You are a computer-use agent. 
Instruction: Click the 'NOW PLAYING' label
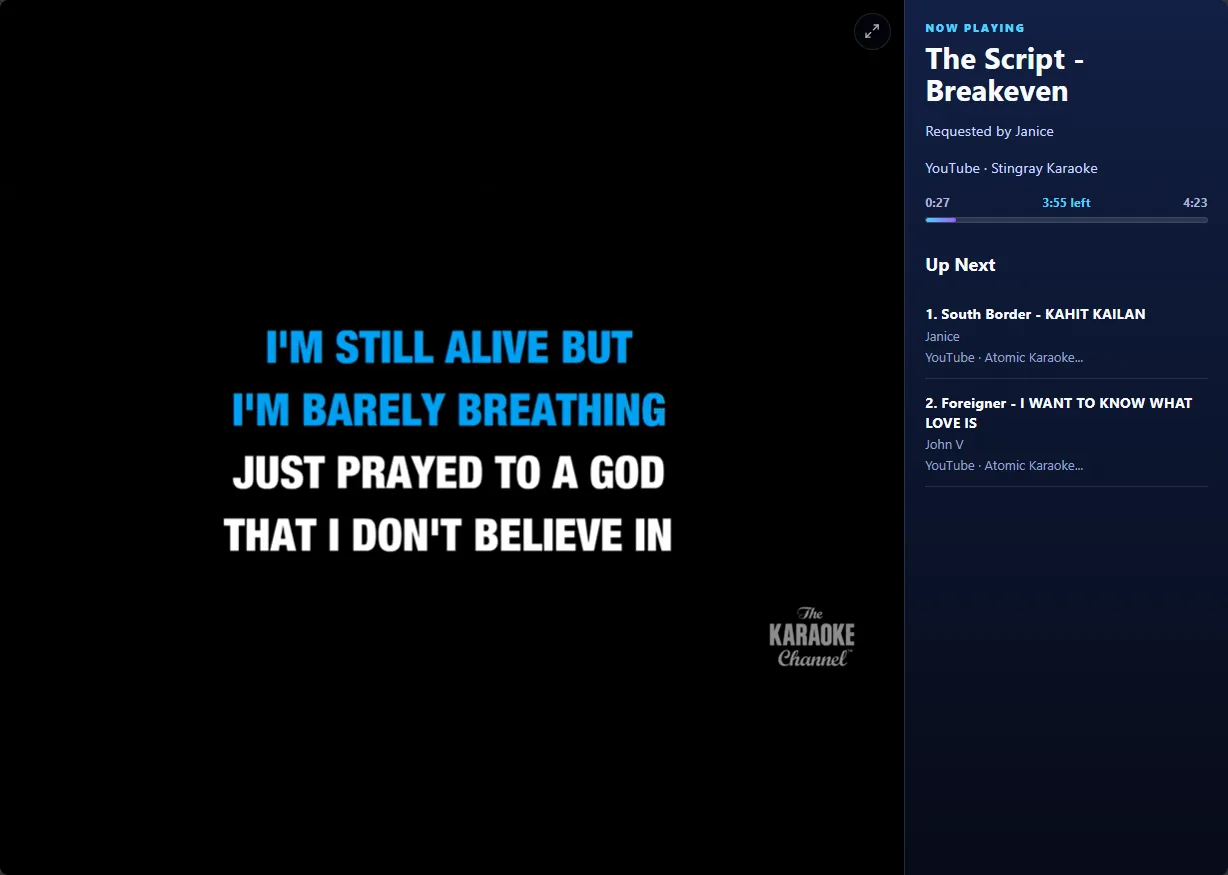[x=975, y=28]
